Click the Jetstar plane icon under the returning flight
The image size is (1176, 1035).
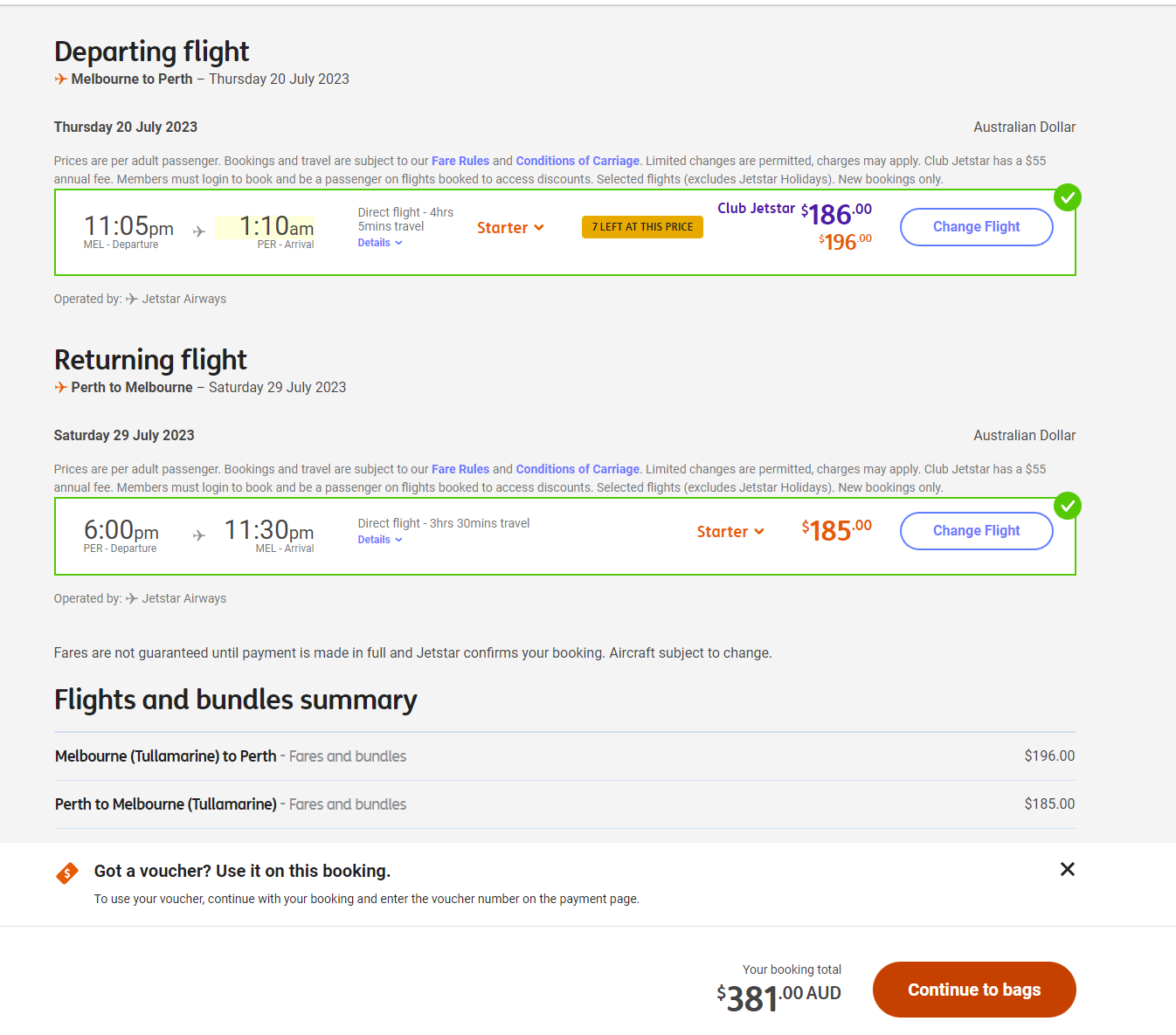click(132, 598)
